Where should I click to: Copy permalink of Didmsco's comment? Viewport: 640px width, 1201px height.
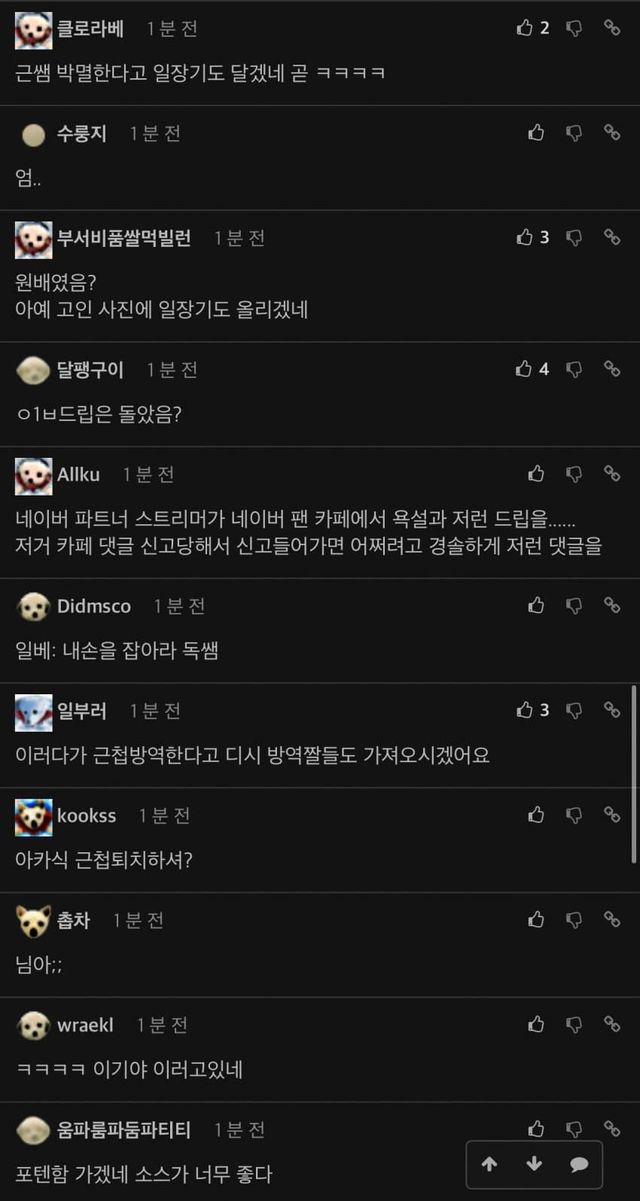pos(612,605)
